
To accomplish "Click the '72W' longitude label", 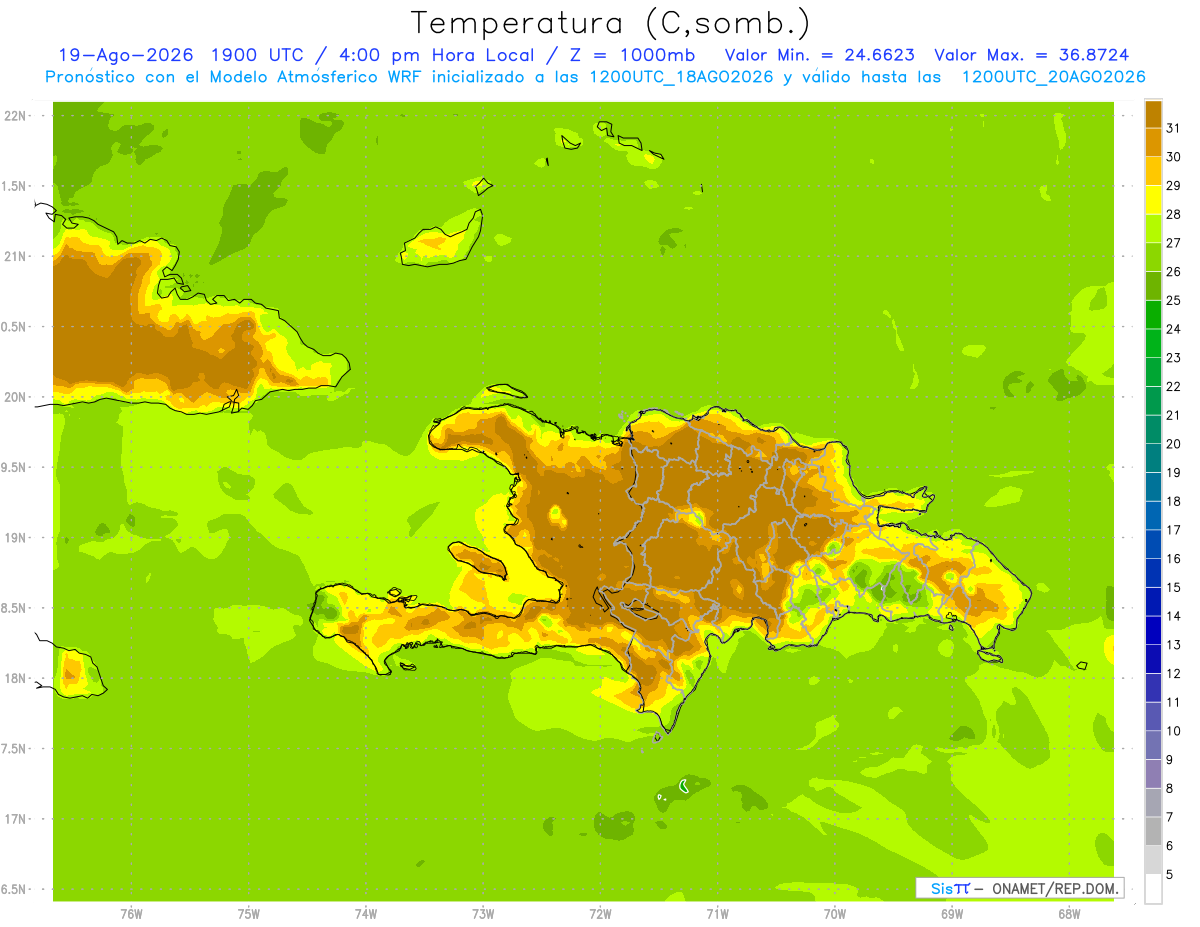I will click(600, 913).
